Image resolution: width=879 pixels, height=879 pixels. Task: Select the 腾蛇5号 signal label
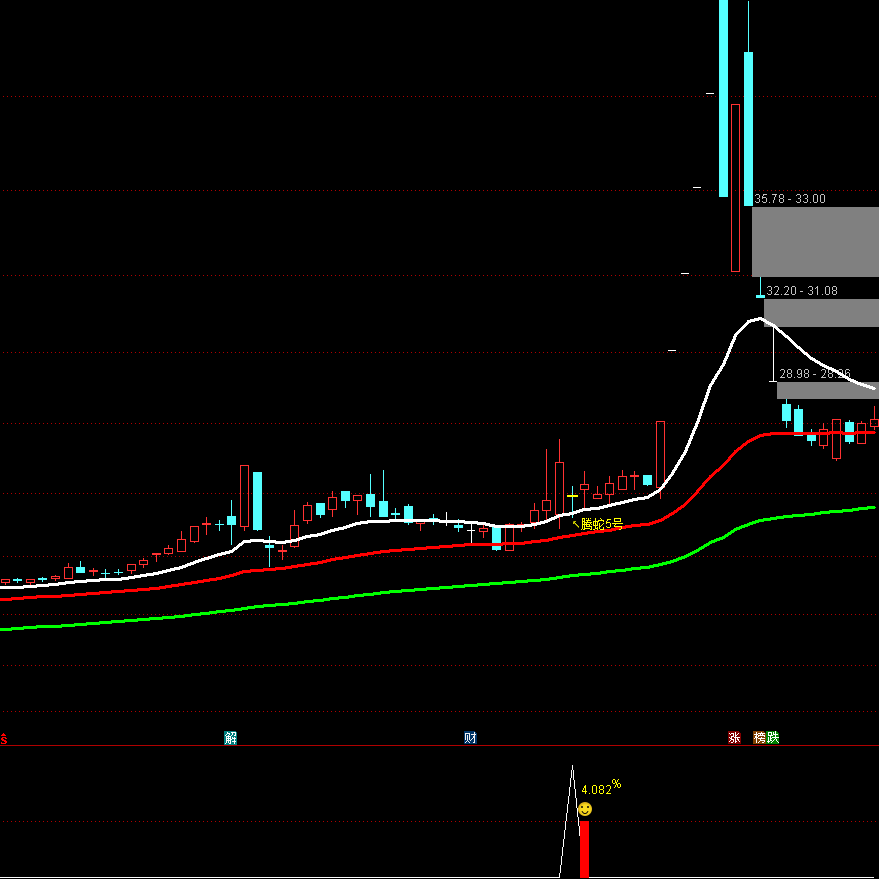coord(602,524)
